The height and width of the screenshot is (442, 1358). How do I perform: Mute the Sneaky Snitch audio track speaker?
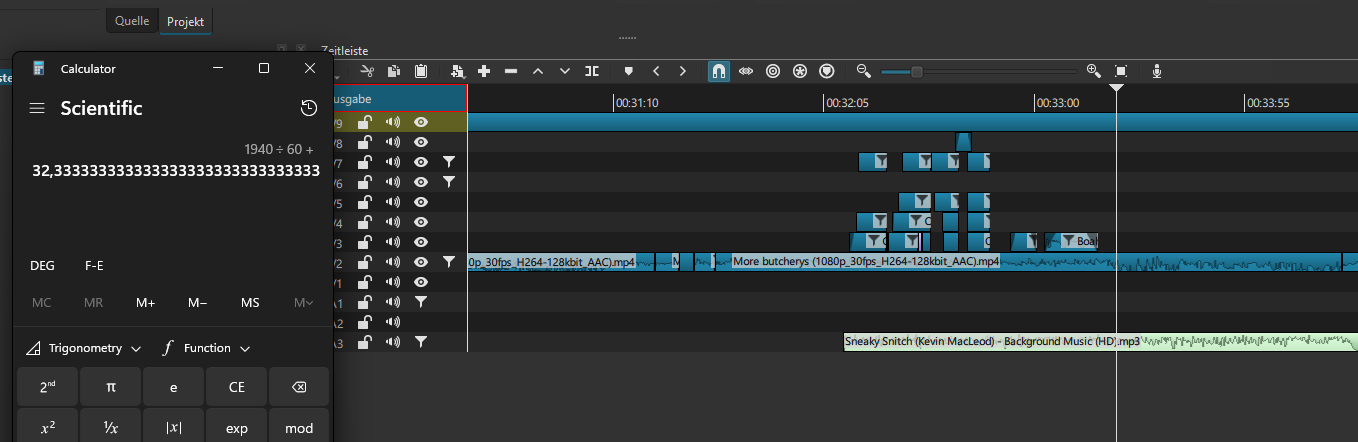[393, 342]
